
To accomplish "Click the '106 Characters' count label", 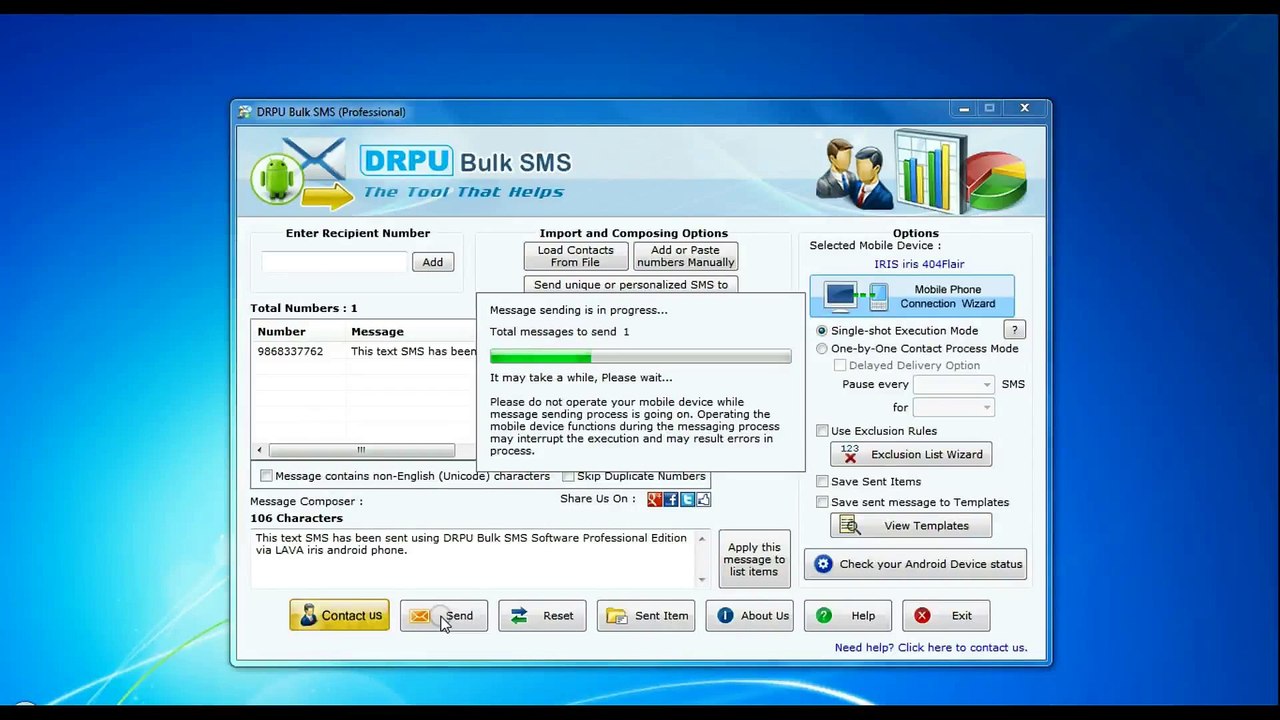I will (296, 519).
